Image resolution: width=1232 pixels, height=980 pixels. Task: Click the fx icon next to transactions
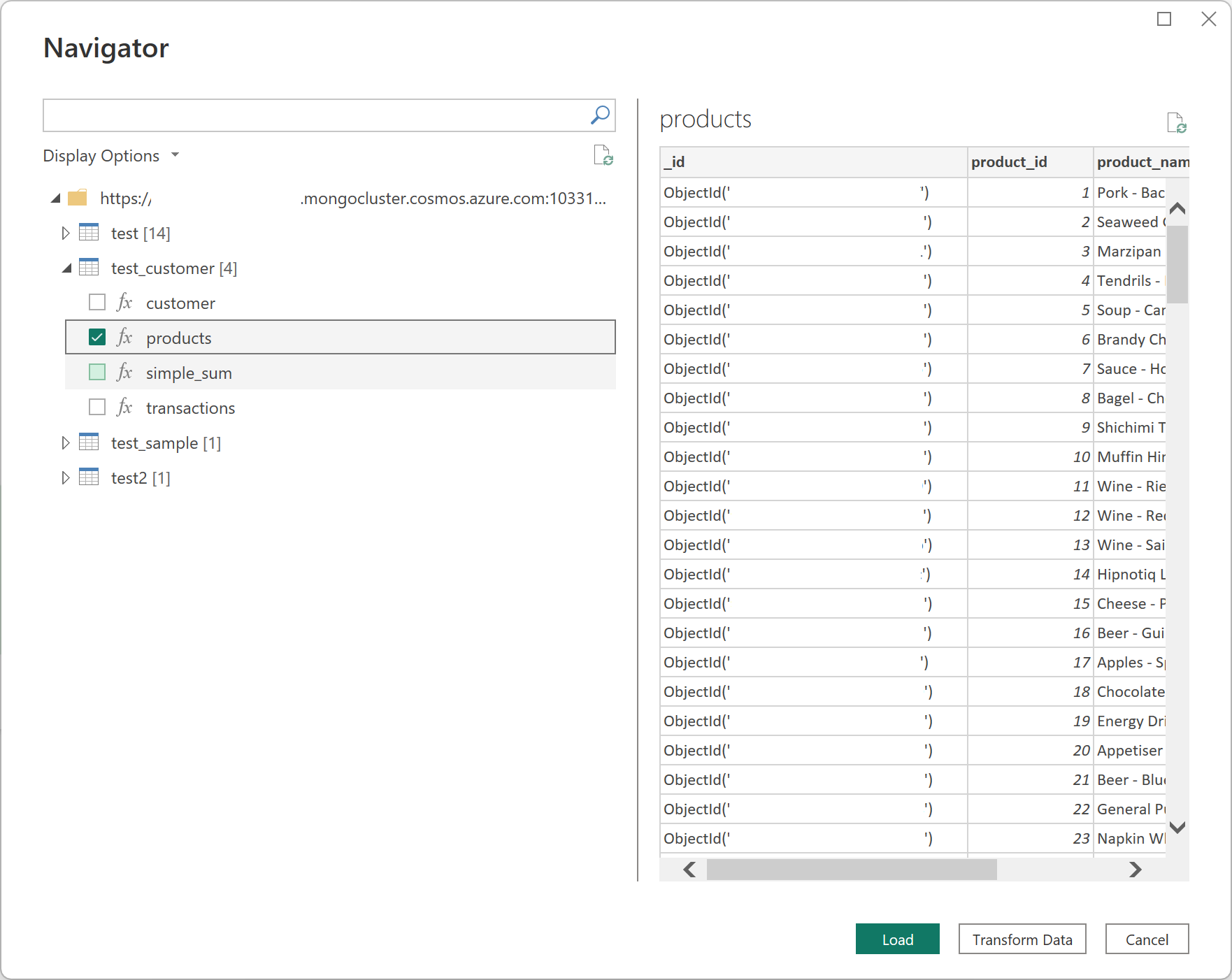(124, 408)
